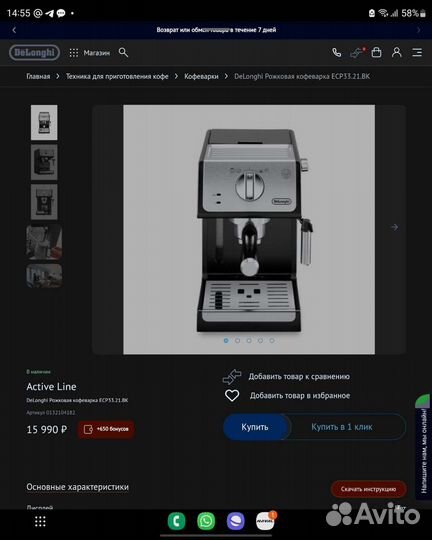Open the Android app drawer grid icon
The width and height of the screenshot is (432, 540).
tap(40, 521)
